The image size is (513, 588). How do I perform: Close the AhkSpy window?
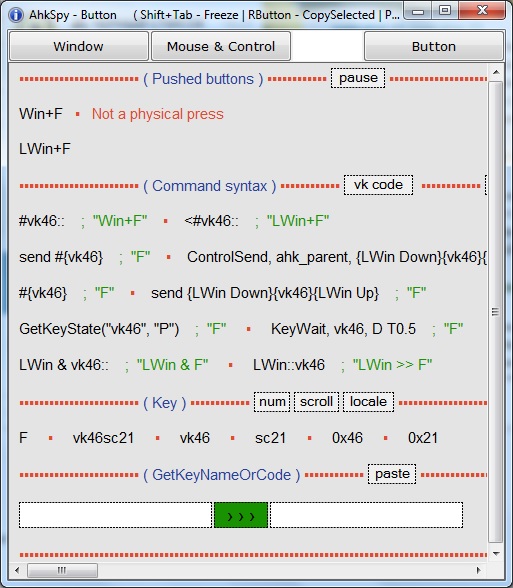click(x=482, y=10)
